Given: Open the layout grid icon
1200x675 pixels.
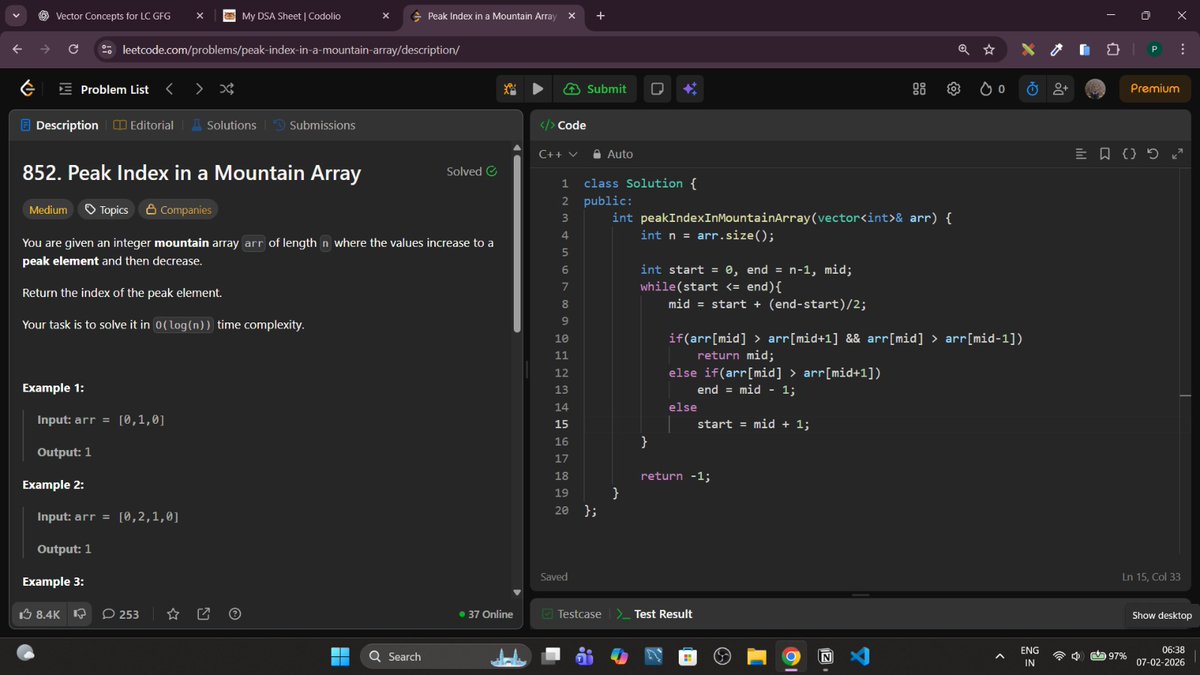Looking at the screenshot, I should click(x=920, y=89).
